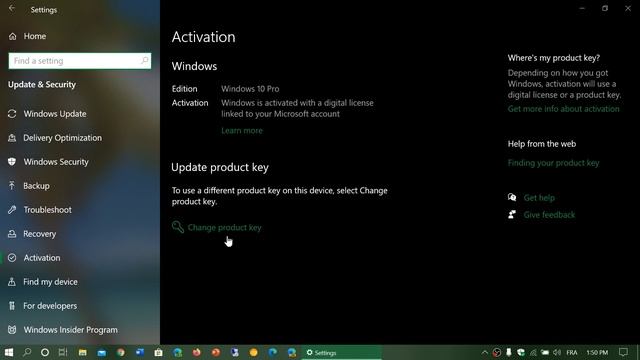Open Finding your product key link
Image resolution: width=640 pixels, height=360 pixels.
[553, 163]
